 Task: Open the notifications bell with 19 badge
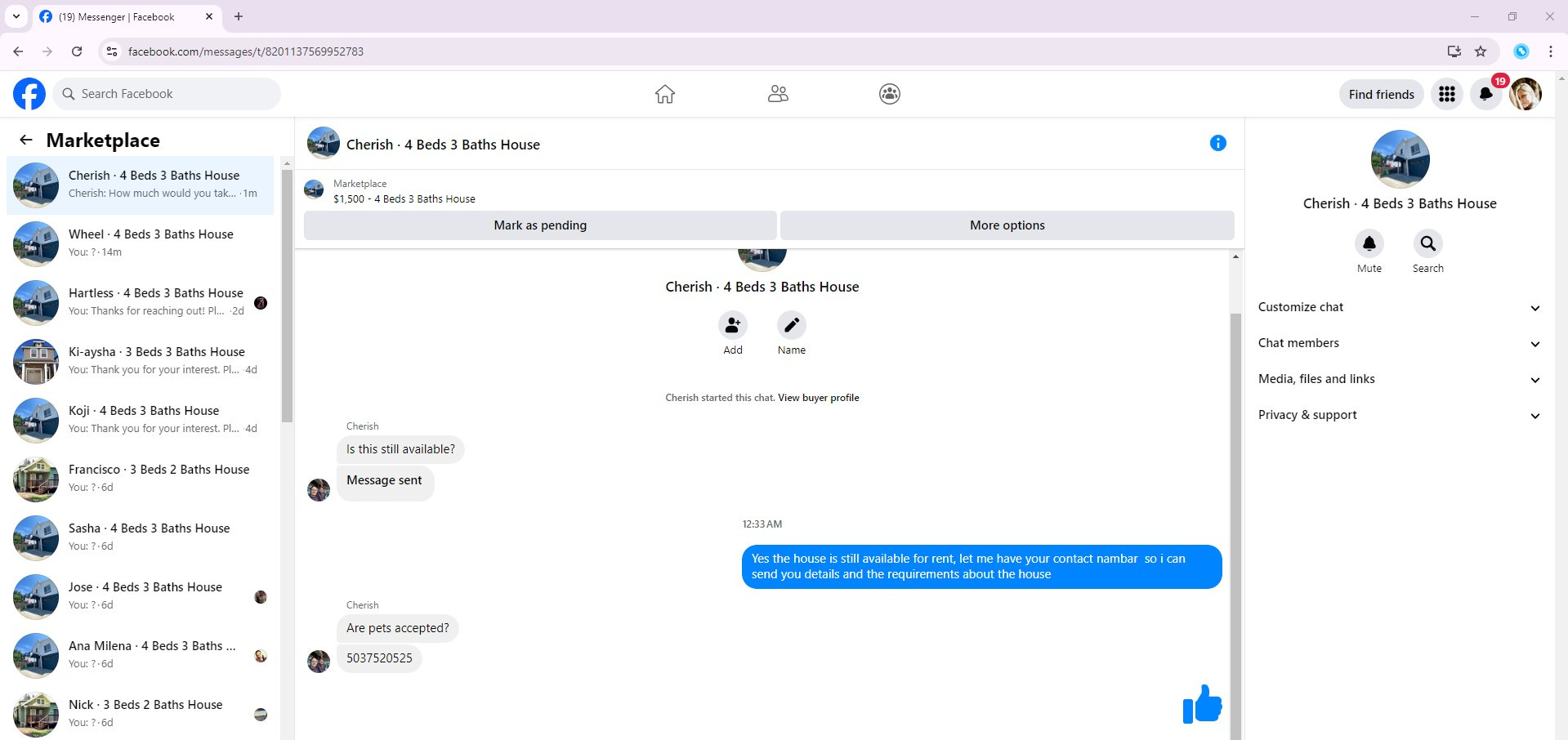pos(1486,94)
